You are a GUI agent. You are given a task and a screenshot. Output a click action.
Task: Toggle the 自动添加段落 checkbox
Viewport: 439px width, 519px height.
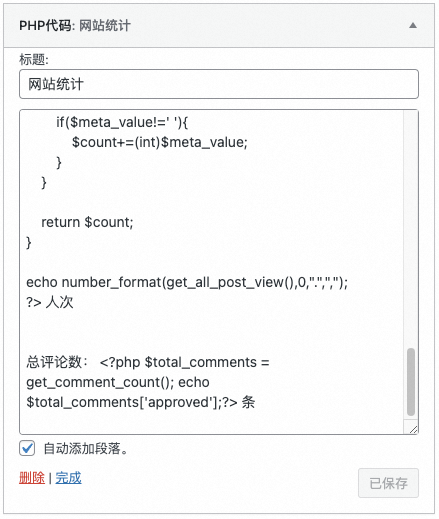click(x=27, y=448)
